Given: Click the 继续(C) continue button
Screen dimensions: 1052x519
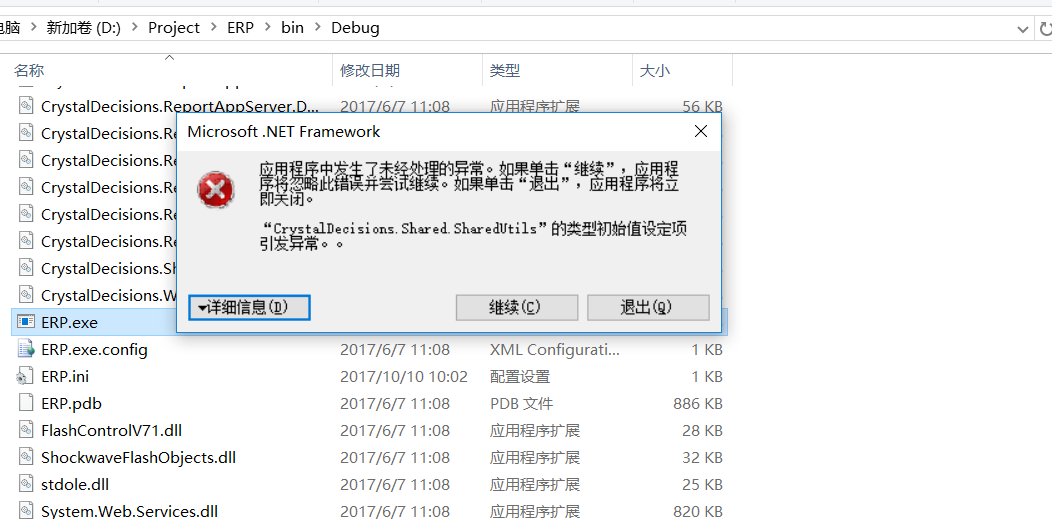Looking at the screenshot, I should click(x=517, y=307).
